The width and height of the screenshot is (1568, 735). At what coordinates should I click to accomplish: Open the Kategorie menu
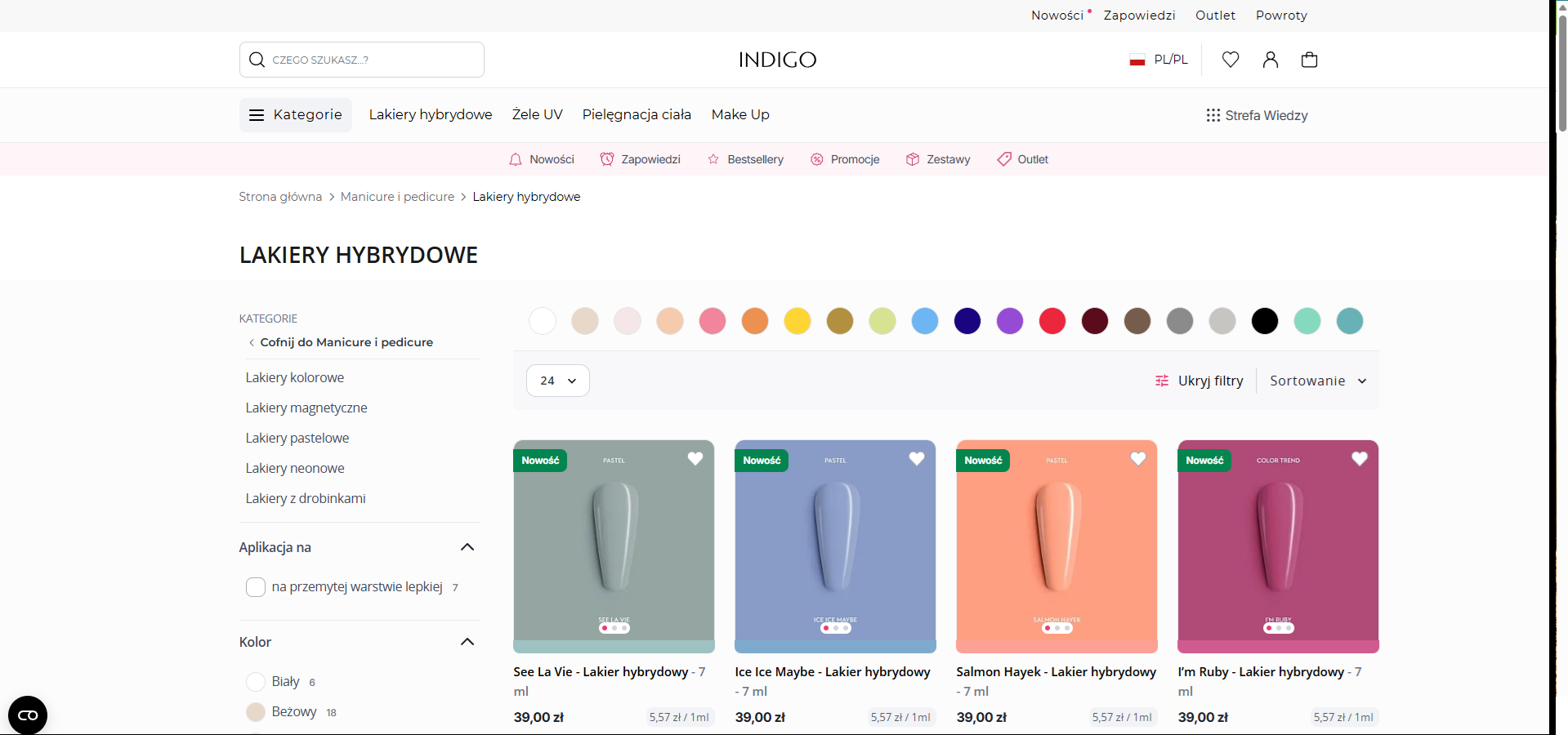coord(296,115)
